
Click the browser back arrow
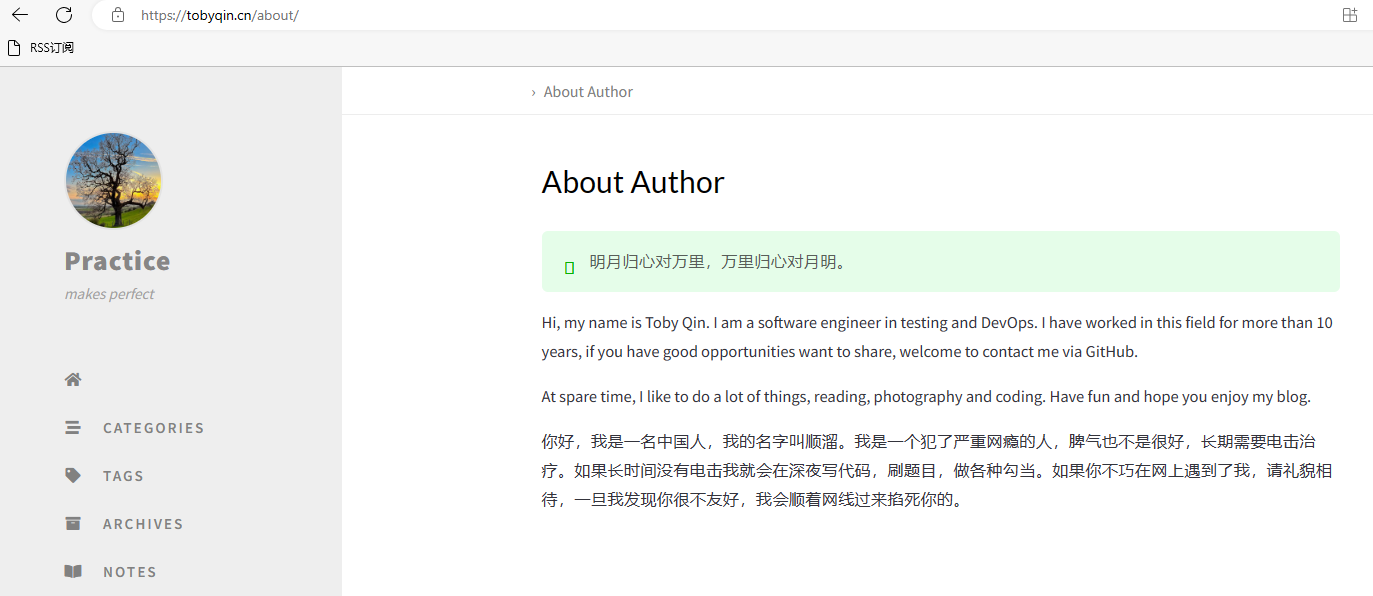coord(20,15)
